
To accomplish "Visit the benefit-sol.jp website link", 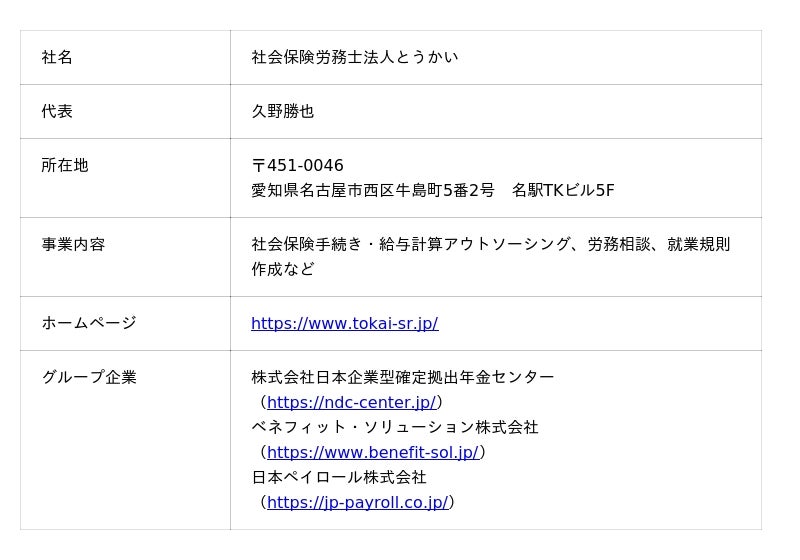I will pos(372,452).
